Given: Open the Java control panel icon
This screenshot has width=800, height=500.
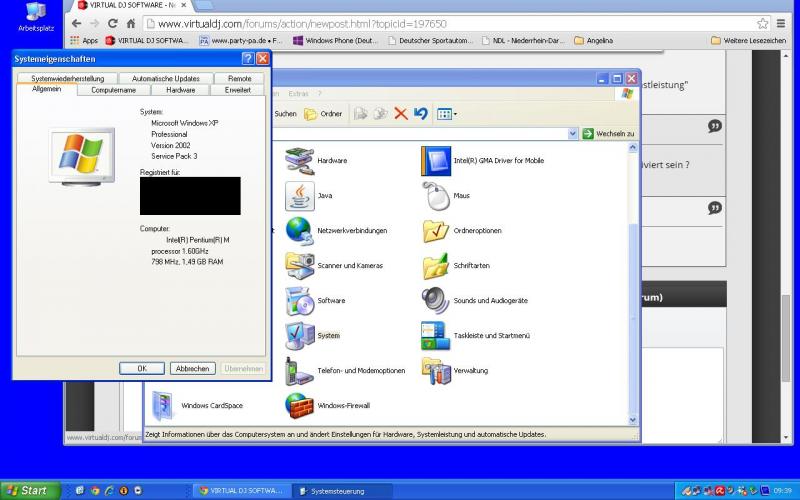Looking at the screenshot, I should 300,195.
